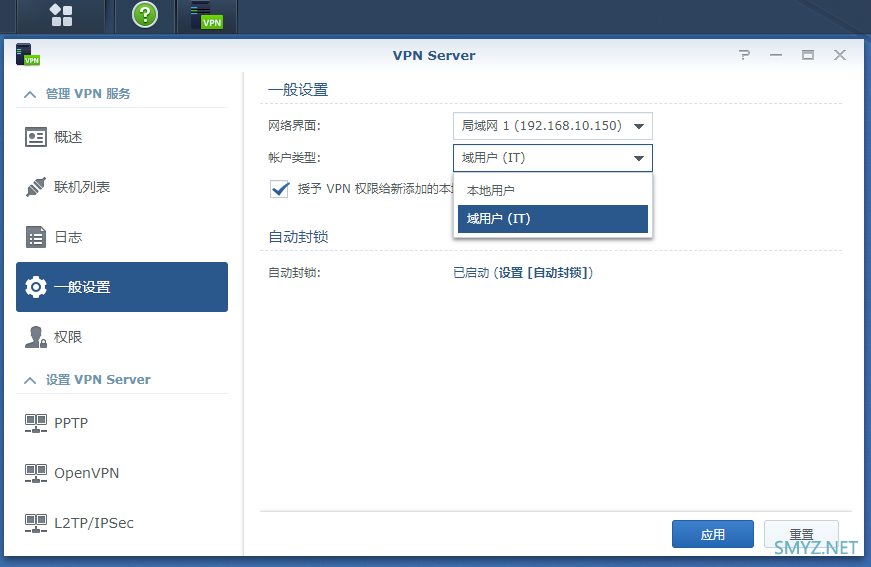Screen dimensions: 871x567
Task: Close the VPN Server window
Action: tap(840, 55)
